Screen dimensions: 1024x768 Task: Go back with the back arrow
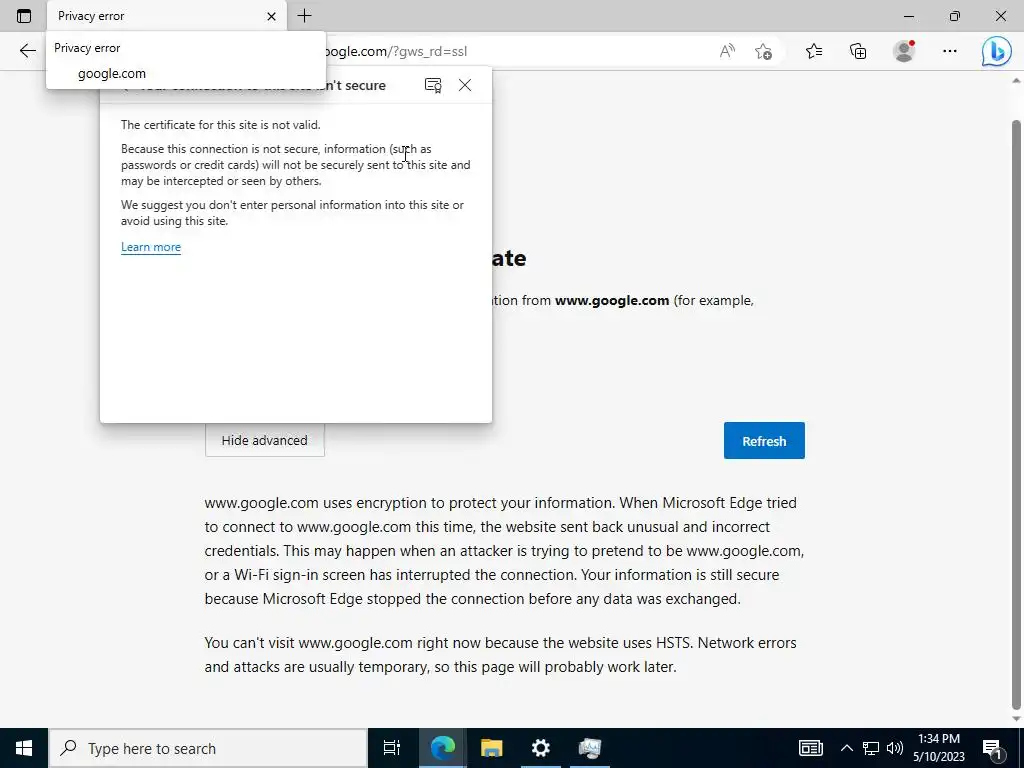point(27,51)
